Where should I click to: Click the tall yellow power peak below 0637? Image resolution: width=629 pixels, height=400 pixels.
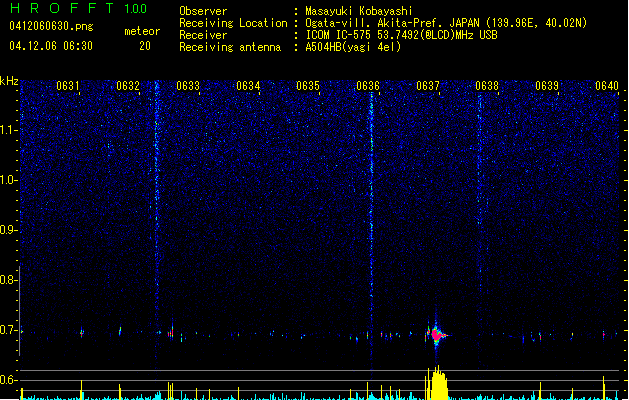437,382
